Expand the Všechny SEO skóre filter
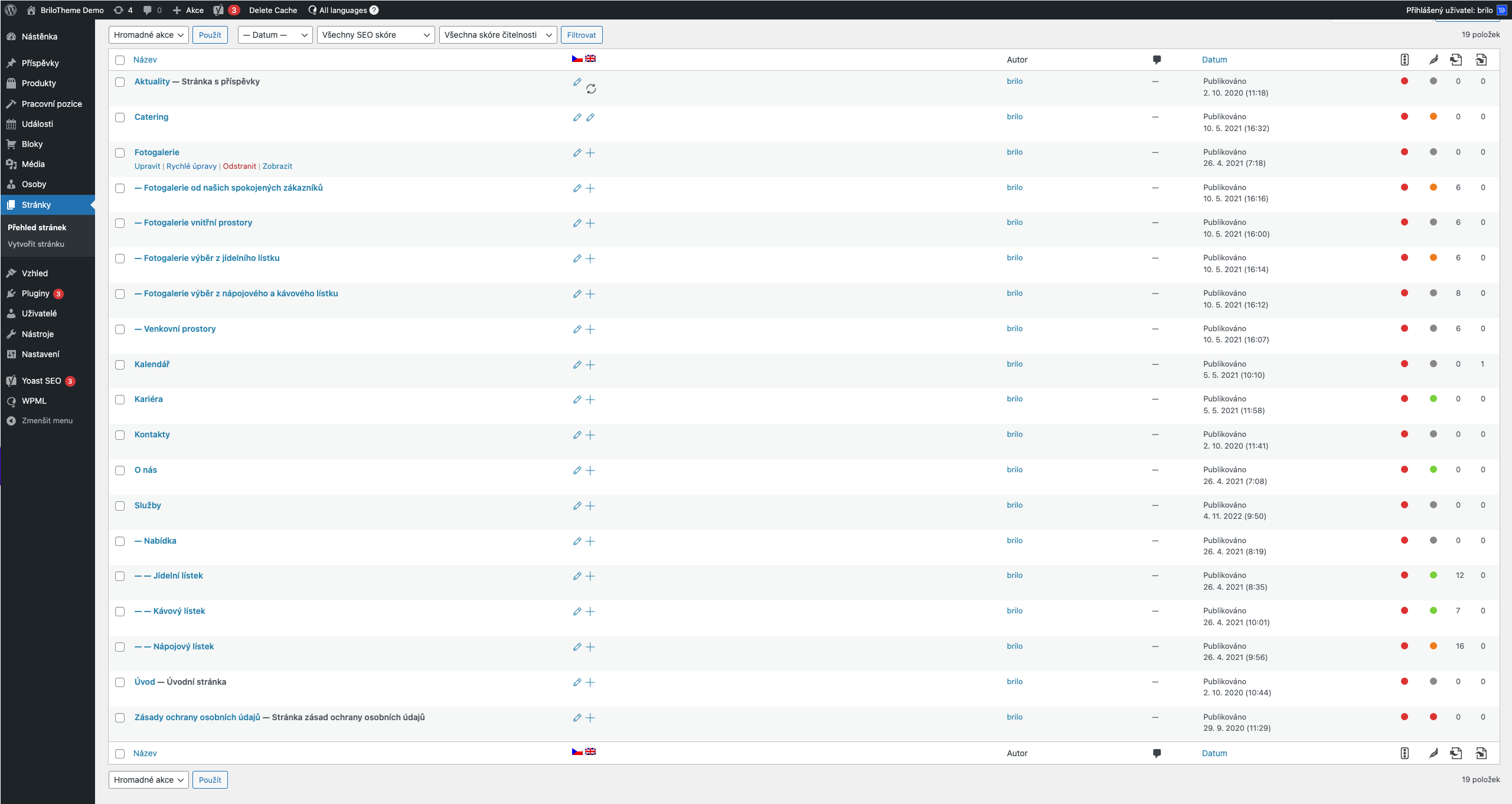 [x=375, y=35]
